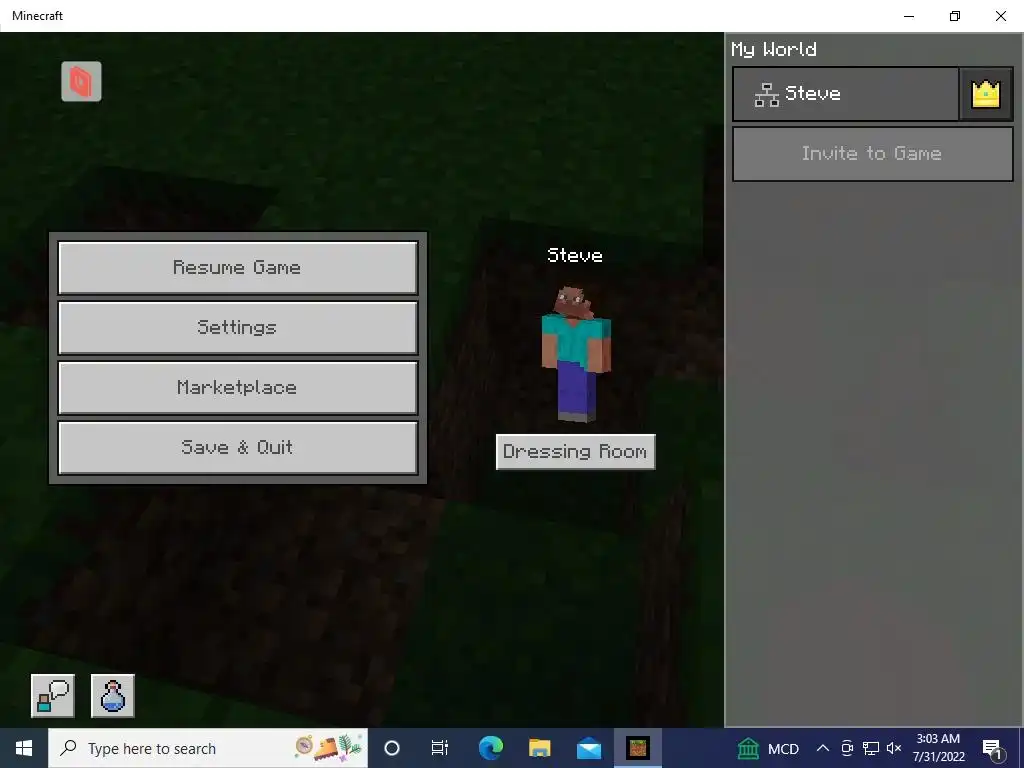Open the Dressing Room
This screenshot has width=1024, height=768.
(575, 452)
